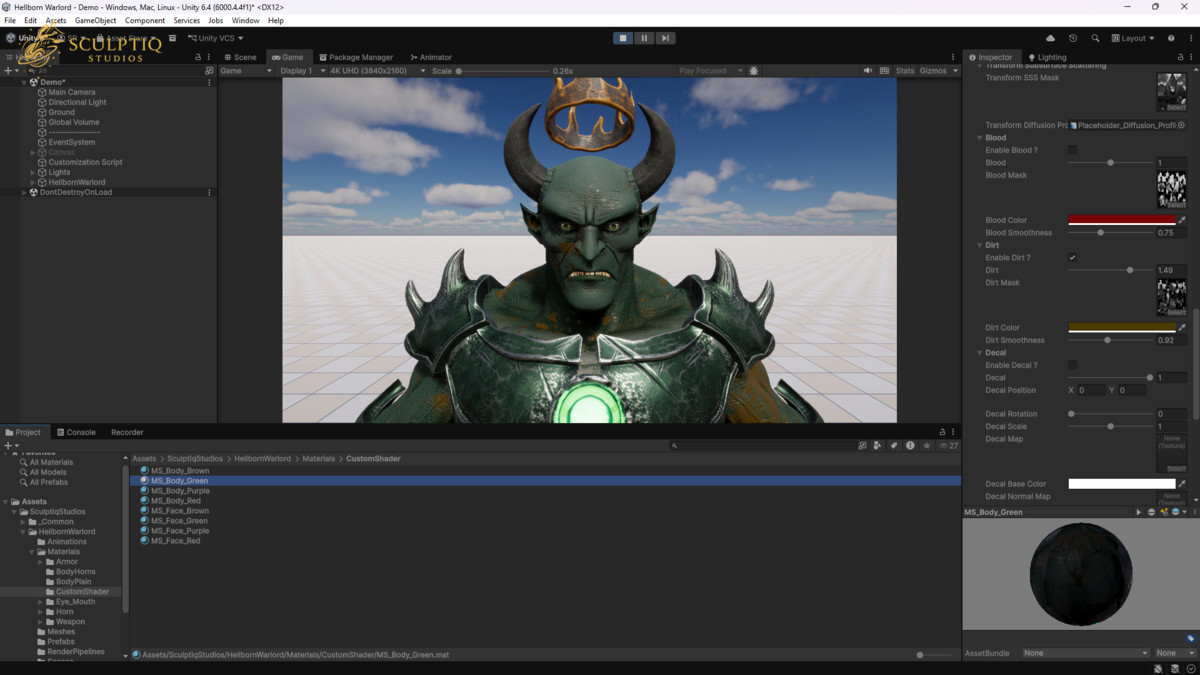The width and height of the screenshot is (1200, 675).
Task: Open the debug mode bug icon in status bar
Action: 1158,668
